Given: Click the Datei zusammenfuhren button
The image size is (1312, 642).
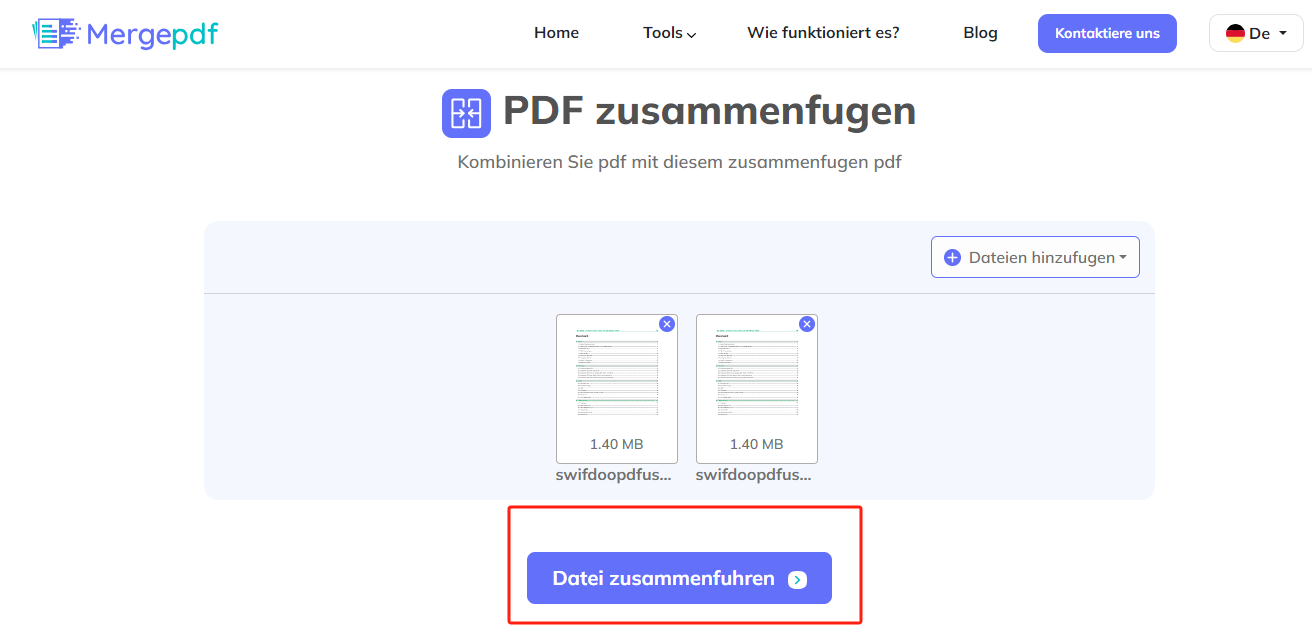Looking at the screenshot, I should click(x=678, y=578).
